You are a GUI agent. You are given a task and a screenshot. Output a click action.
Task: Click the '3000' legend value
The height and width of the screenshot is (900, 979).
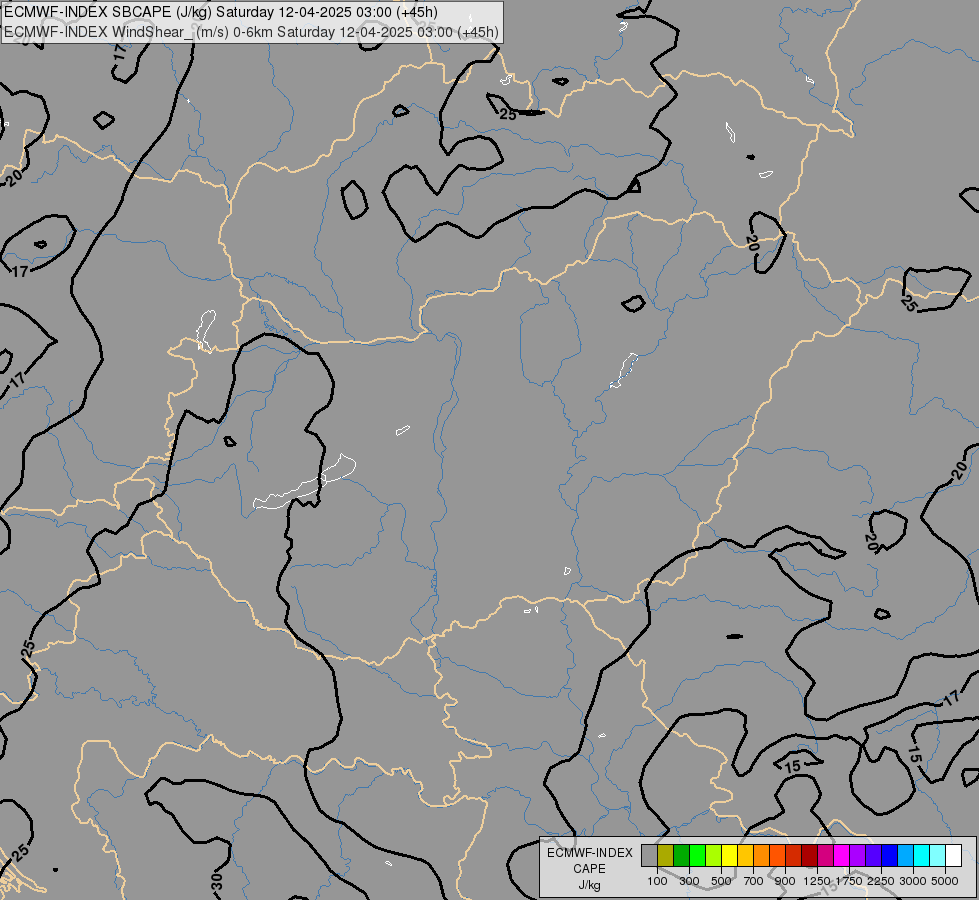913,881
